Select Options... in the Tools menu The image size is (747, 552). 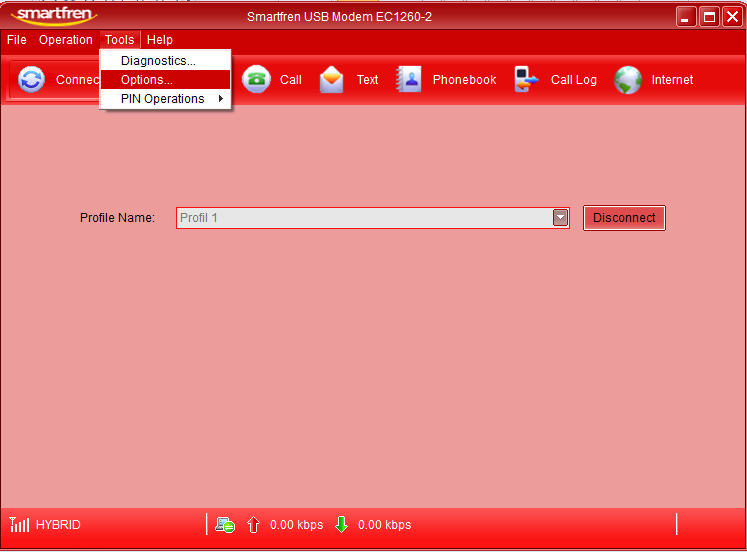tap(165, 80)
